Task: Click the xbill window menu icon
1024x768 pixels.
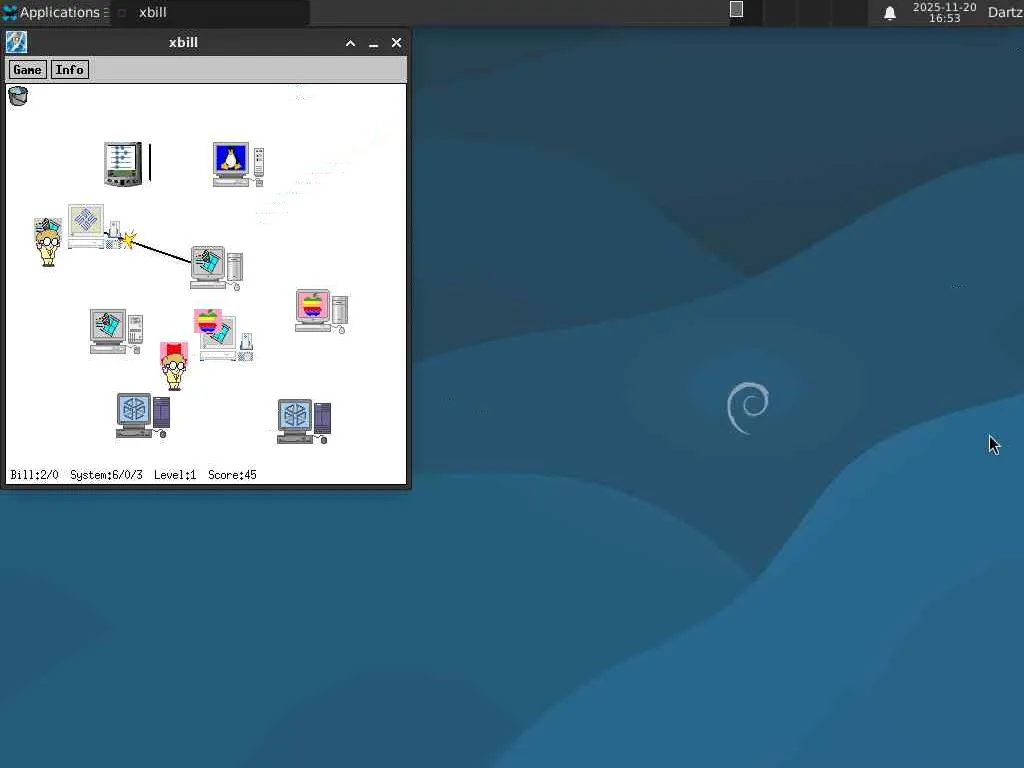Action: (x=16, y=42)
